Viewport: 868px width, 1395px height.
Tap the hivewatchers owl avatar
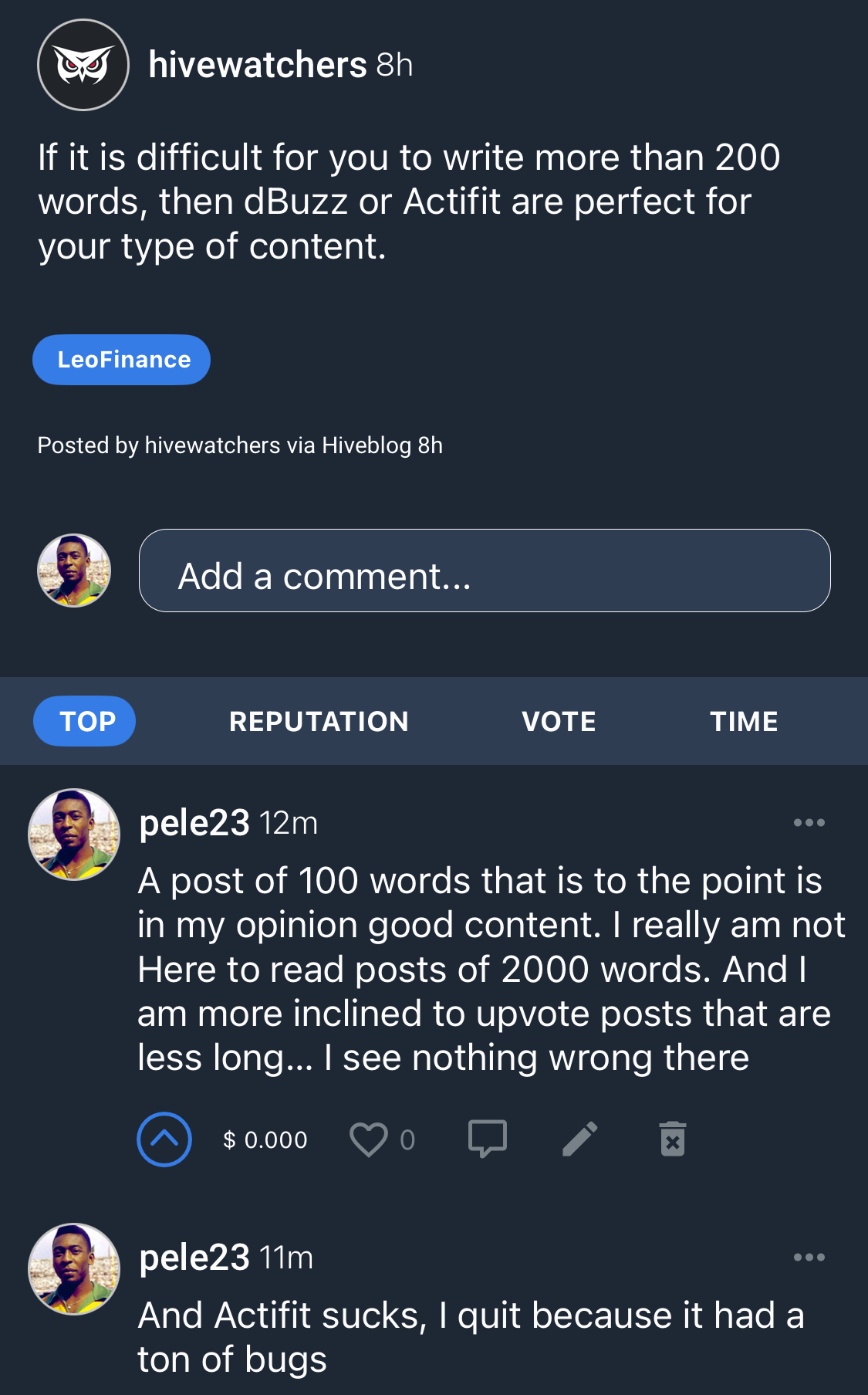tap(83, 65)
